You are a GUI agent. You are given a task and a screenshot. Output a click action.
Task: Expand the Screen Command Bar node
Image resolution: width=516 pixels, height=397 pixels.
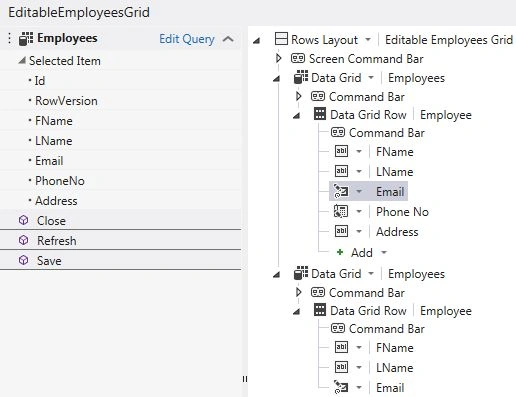[279, 58]
